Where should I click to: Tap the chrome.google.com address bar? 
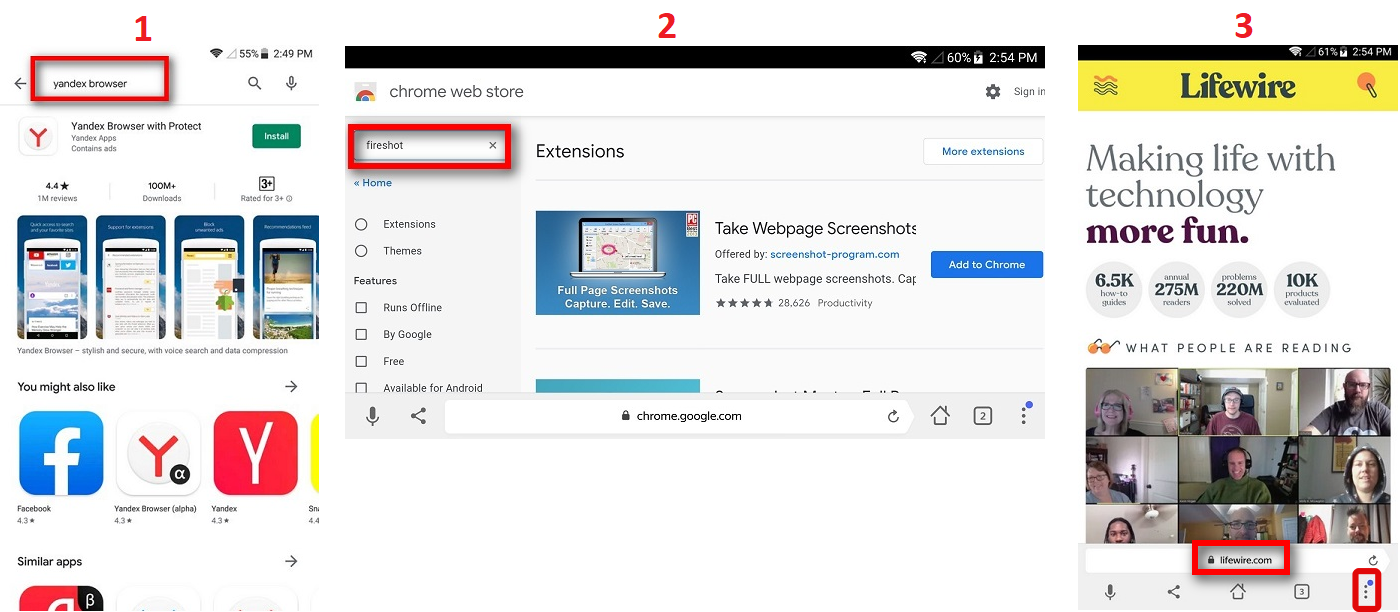678,416
